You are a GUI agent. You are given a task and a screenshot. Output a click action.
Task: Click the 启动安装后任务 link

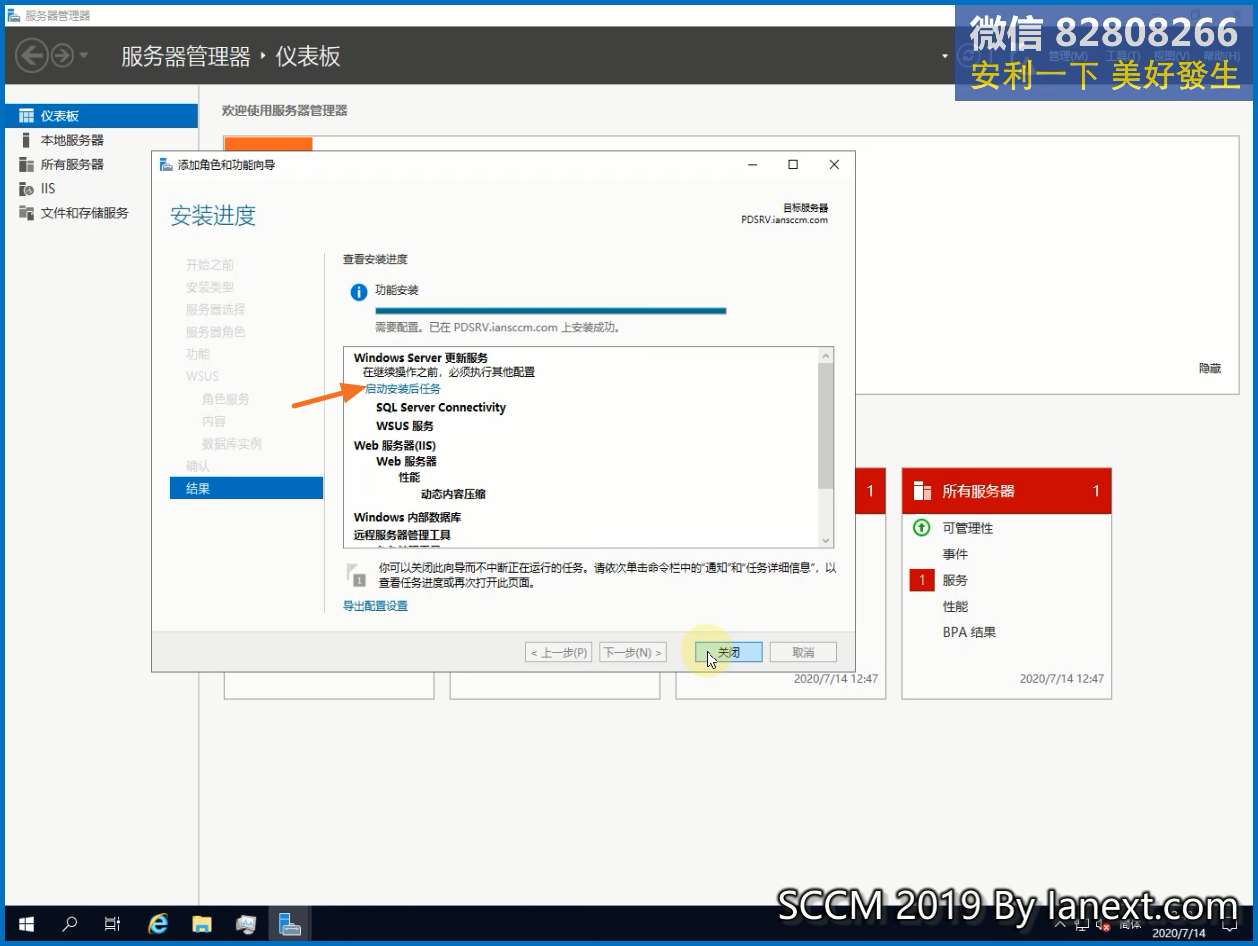402,389
